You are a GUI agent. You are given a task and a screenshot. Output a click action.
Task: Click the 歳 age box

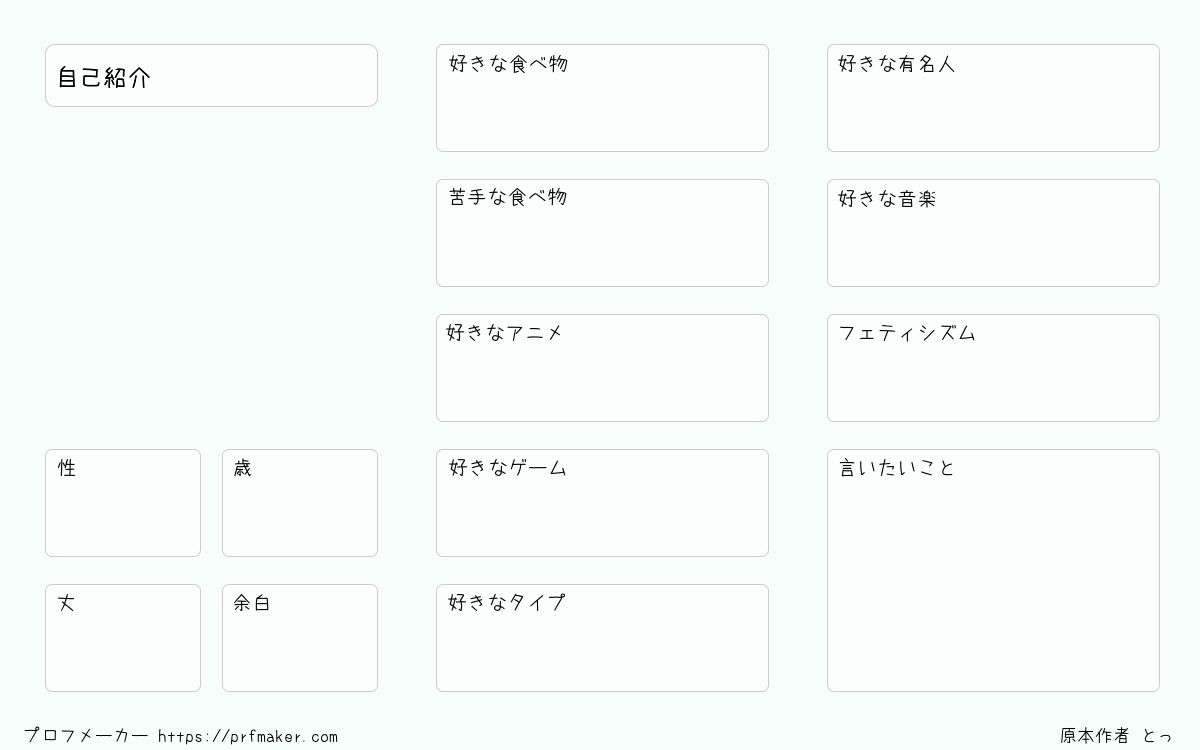pyautogui.click(x=300, y=503)
